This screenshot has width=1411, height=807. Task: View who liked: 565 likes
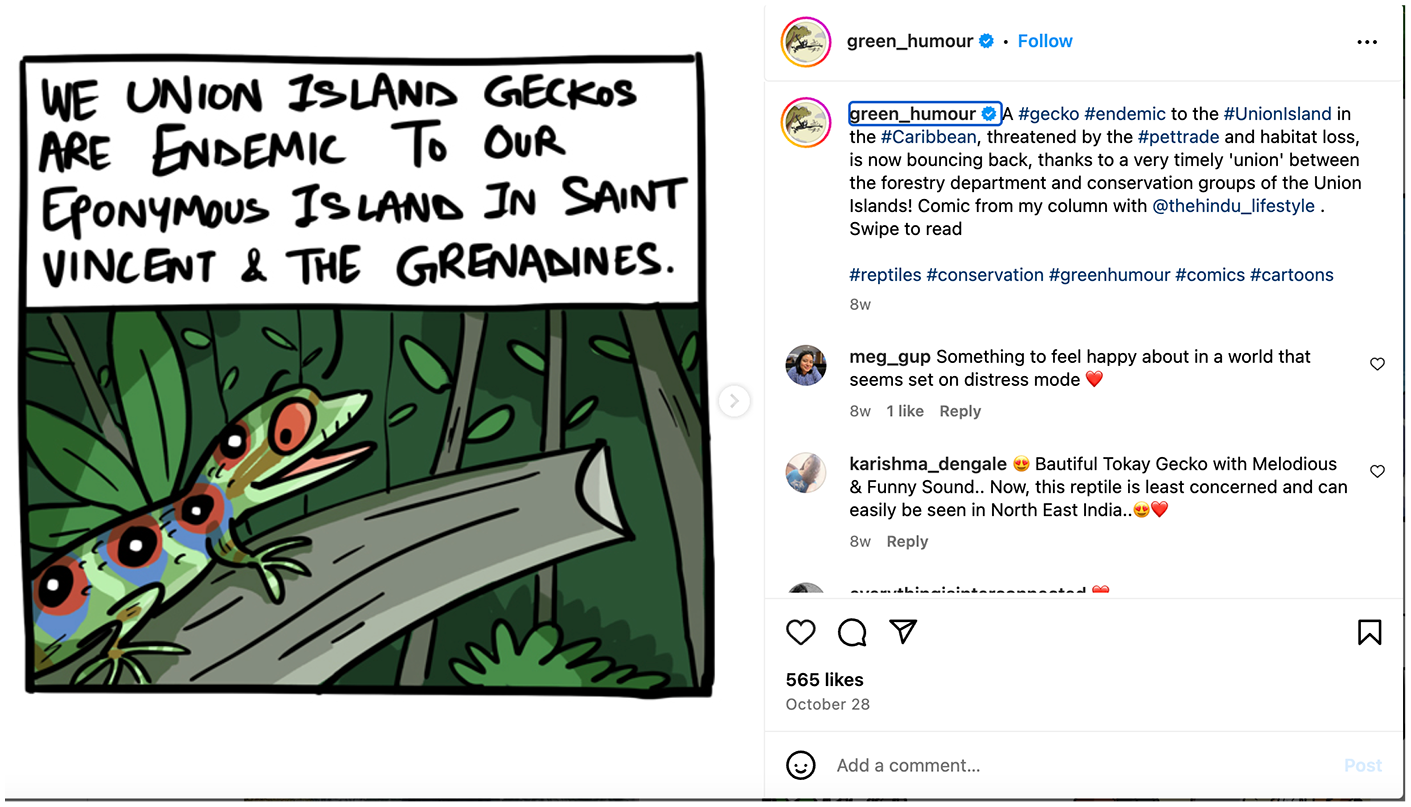824,680
